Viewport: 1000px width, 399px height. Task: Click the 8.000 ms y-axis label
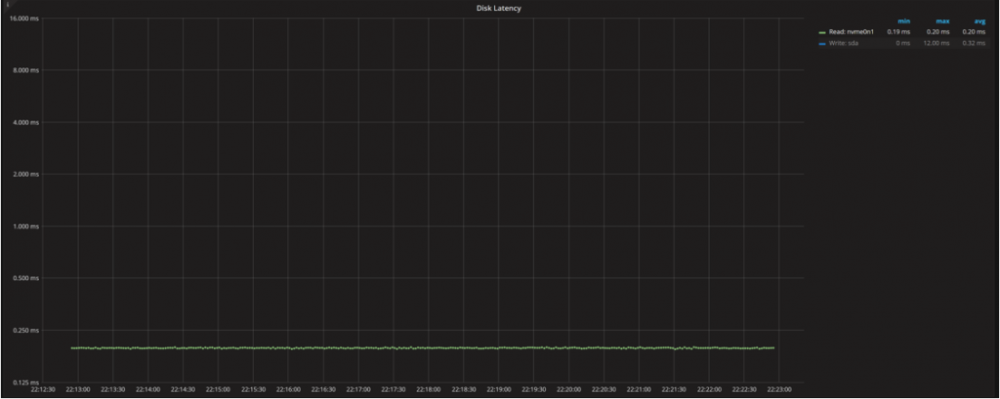(26, 70)
